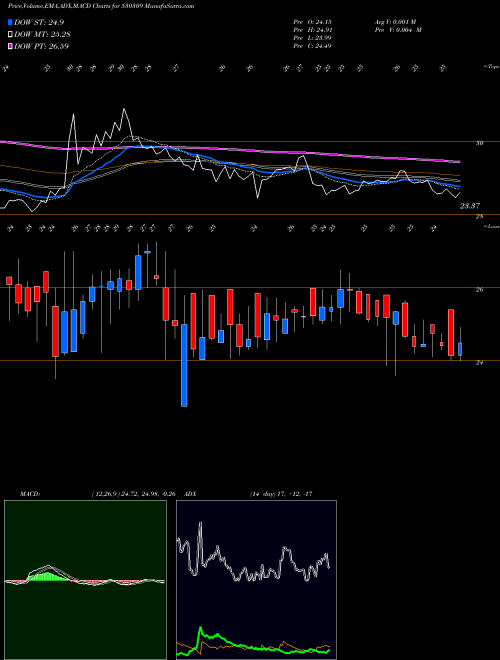
Task: Click the highest peak of the white price line
Action: tap(124, 109)
